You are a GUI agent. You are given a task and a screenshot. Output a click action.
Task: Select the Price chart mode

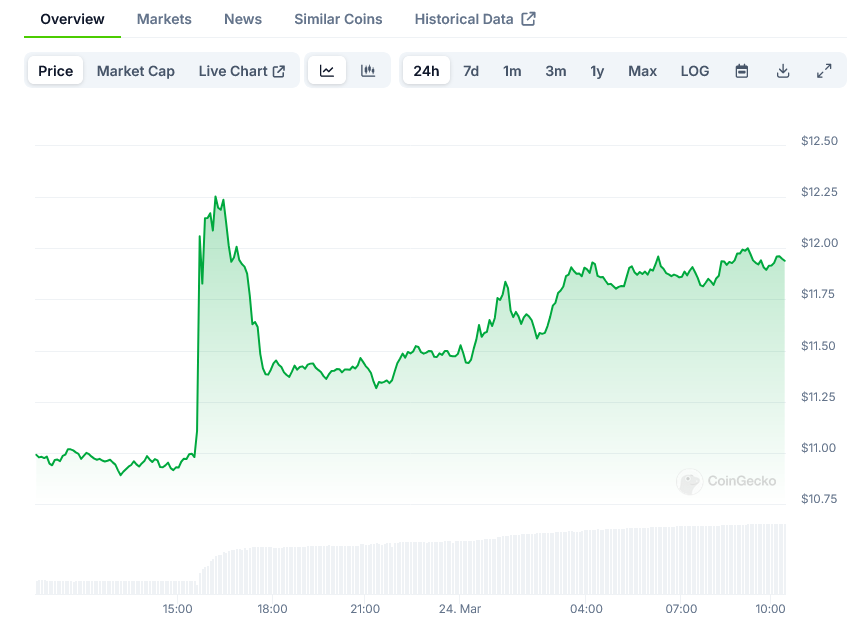[56, 71]
